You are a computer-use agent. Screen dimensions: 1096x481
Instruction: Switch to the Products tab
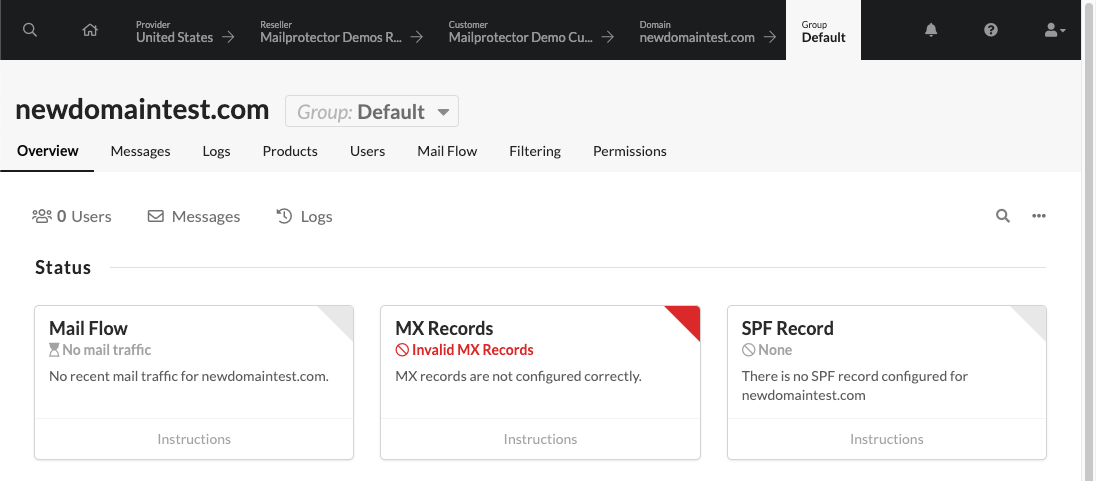[290, 151]
